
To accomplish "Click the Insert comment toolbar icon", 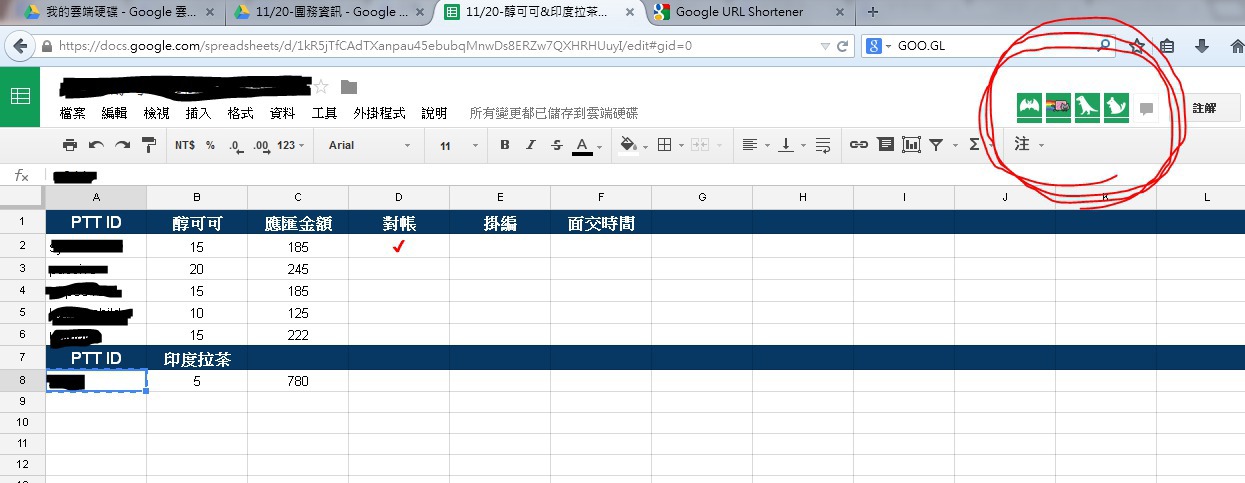I will (885, 145).
